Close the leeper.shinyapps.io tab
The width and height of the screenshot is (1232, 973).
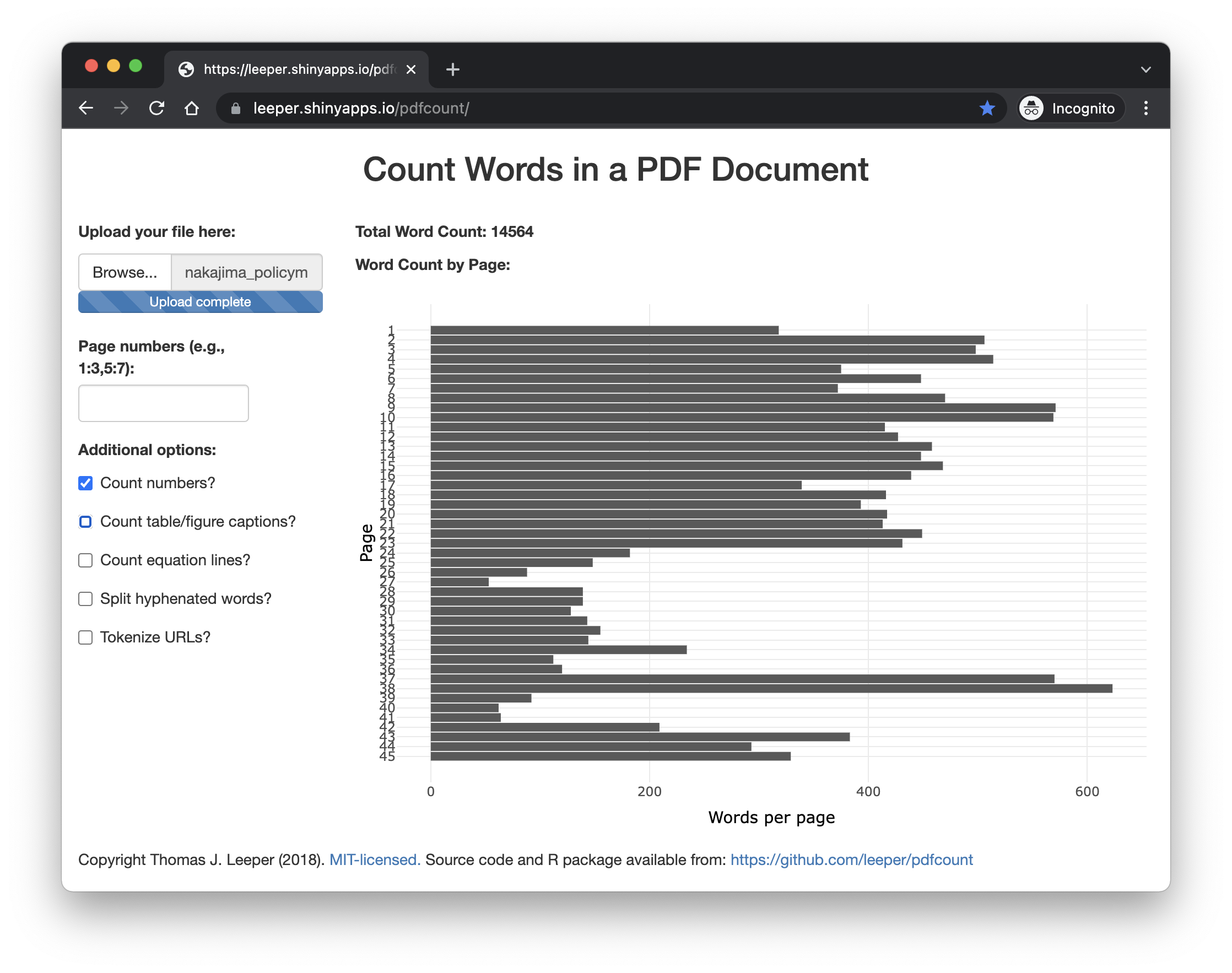[410, 69]
